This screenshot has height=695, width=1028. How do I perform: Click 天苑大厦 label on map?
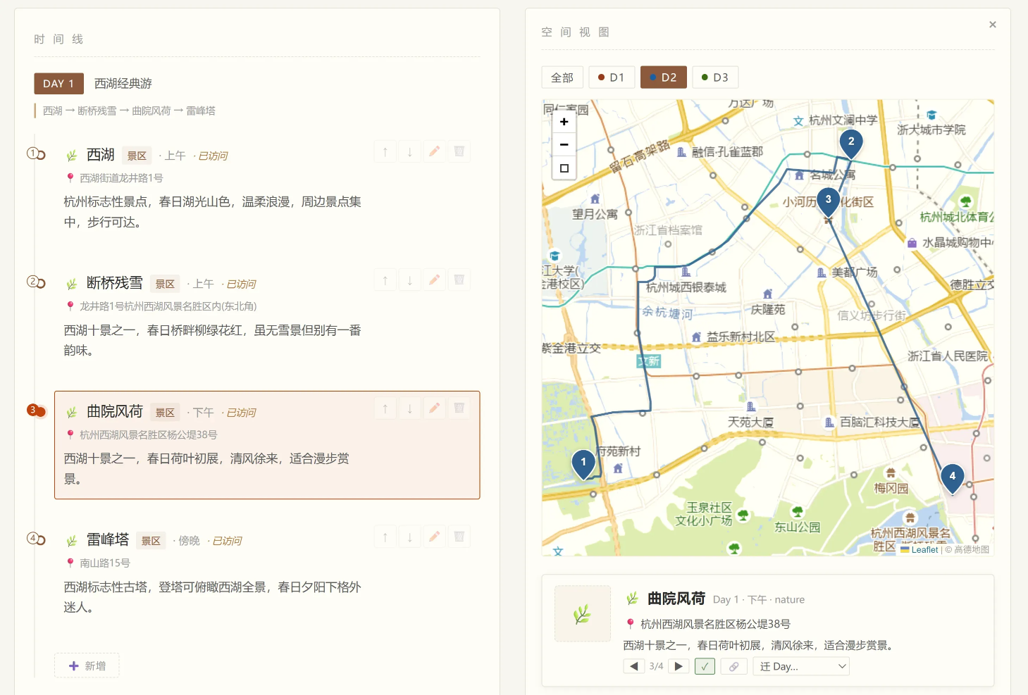pyautogui.click(x=750, y=422)
